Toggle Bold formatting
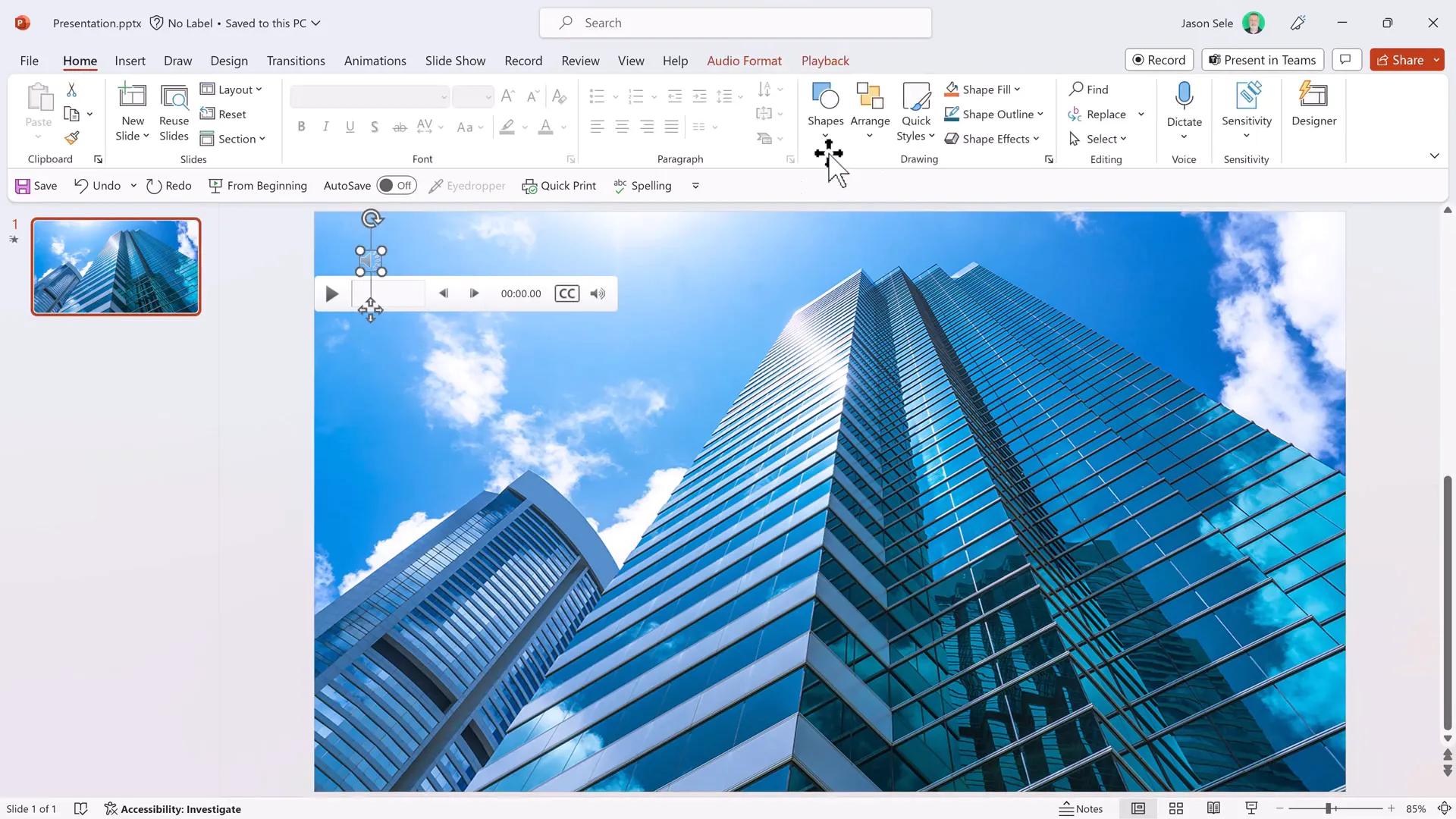 (301, 127)
